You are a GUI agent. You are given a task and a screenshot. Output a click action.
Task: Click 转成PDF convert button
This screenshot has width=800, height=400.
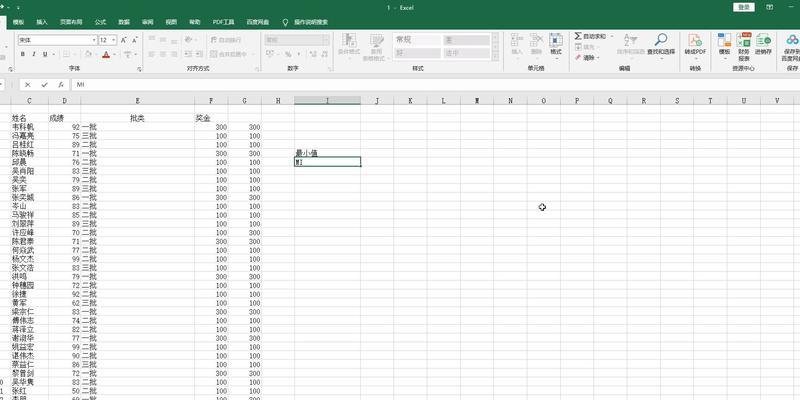[x=695, y=45]
